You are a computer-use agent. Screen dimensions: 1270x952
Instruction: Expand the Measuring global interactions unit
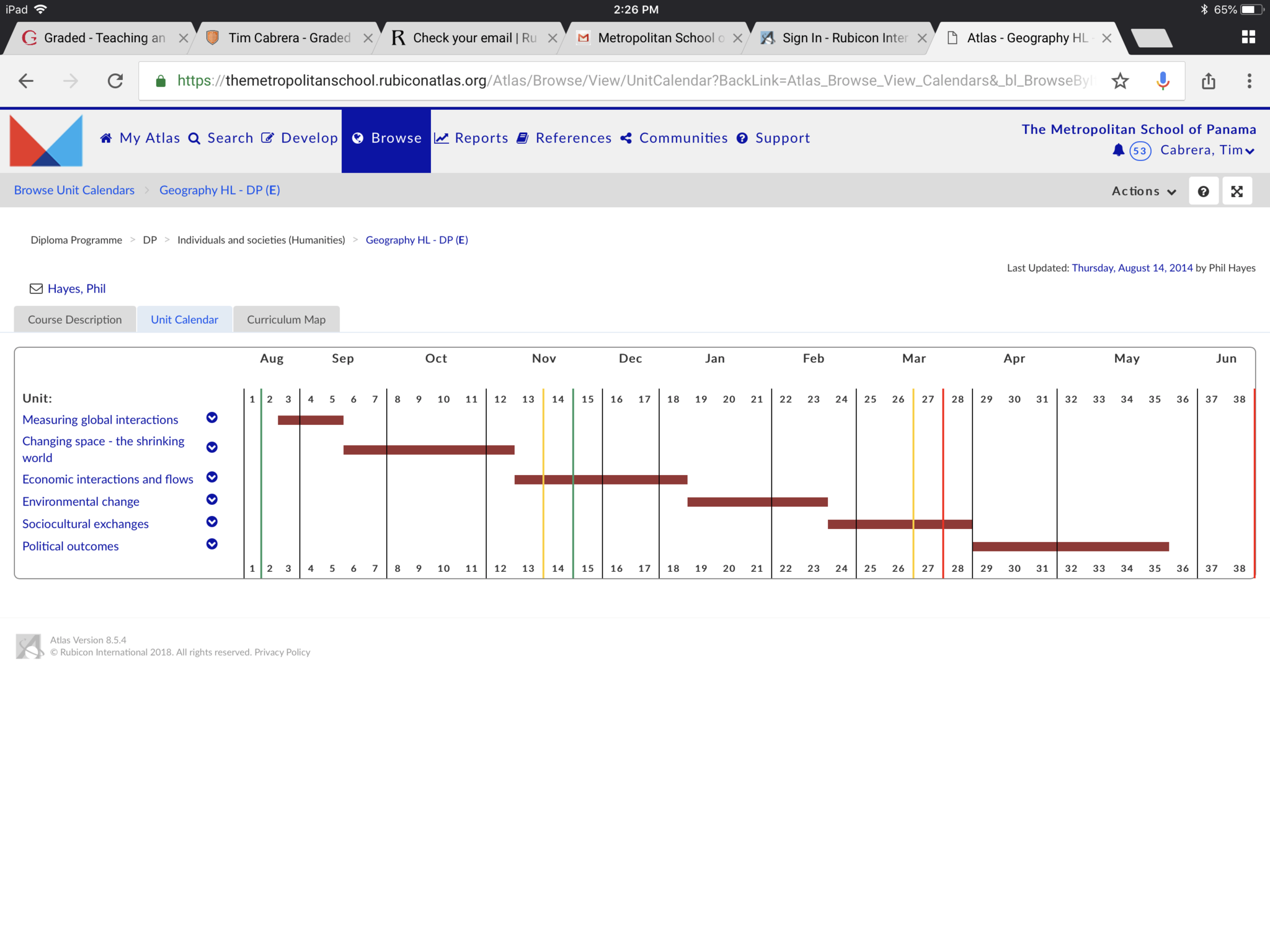point(212,418)
